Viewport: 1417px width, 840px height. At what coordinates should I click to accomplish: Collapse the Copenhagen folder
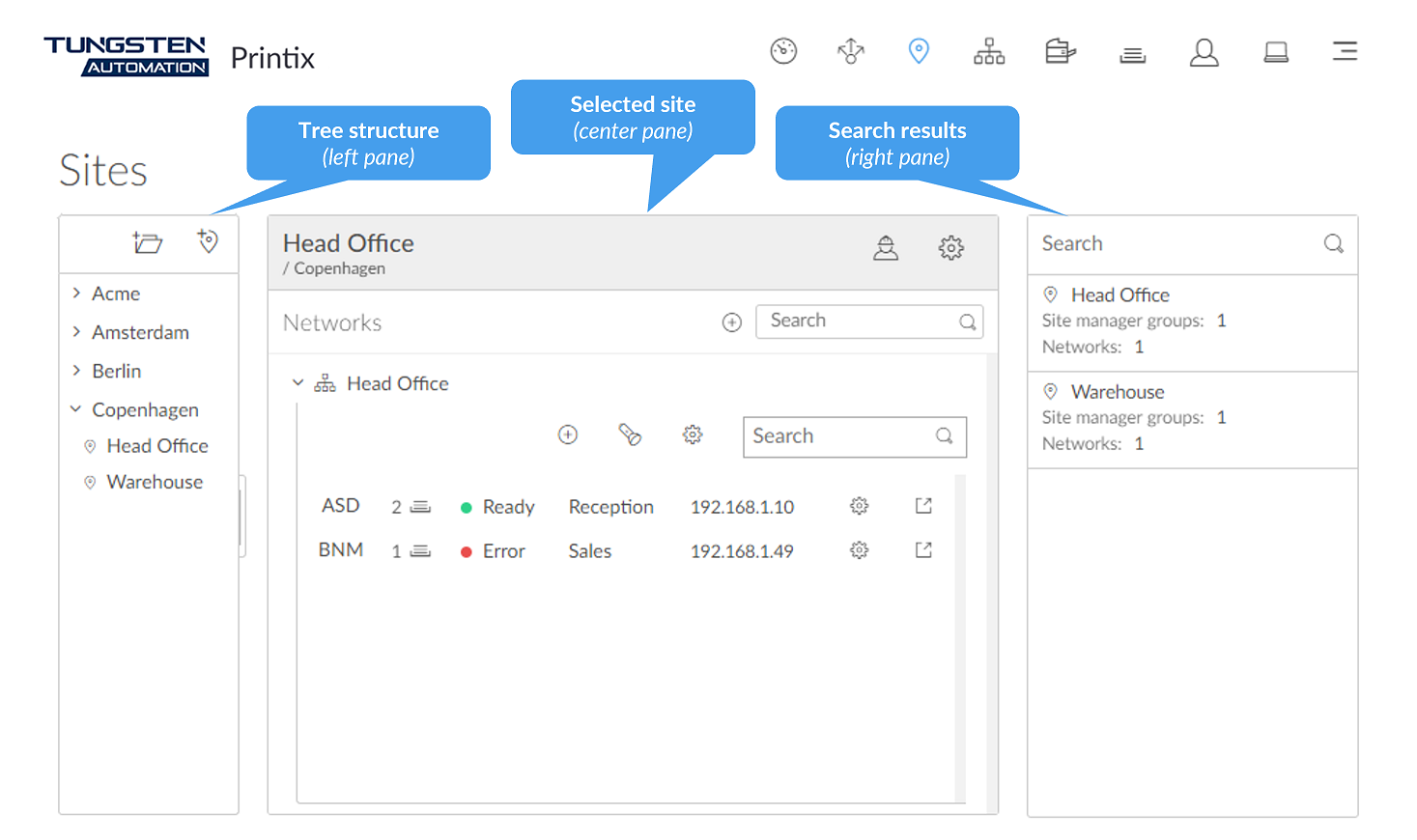pos(76,409)
